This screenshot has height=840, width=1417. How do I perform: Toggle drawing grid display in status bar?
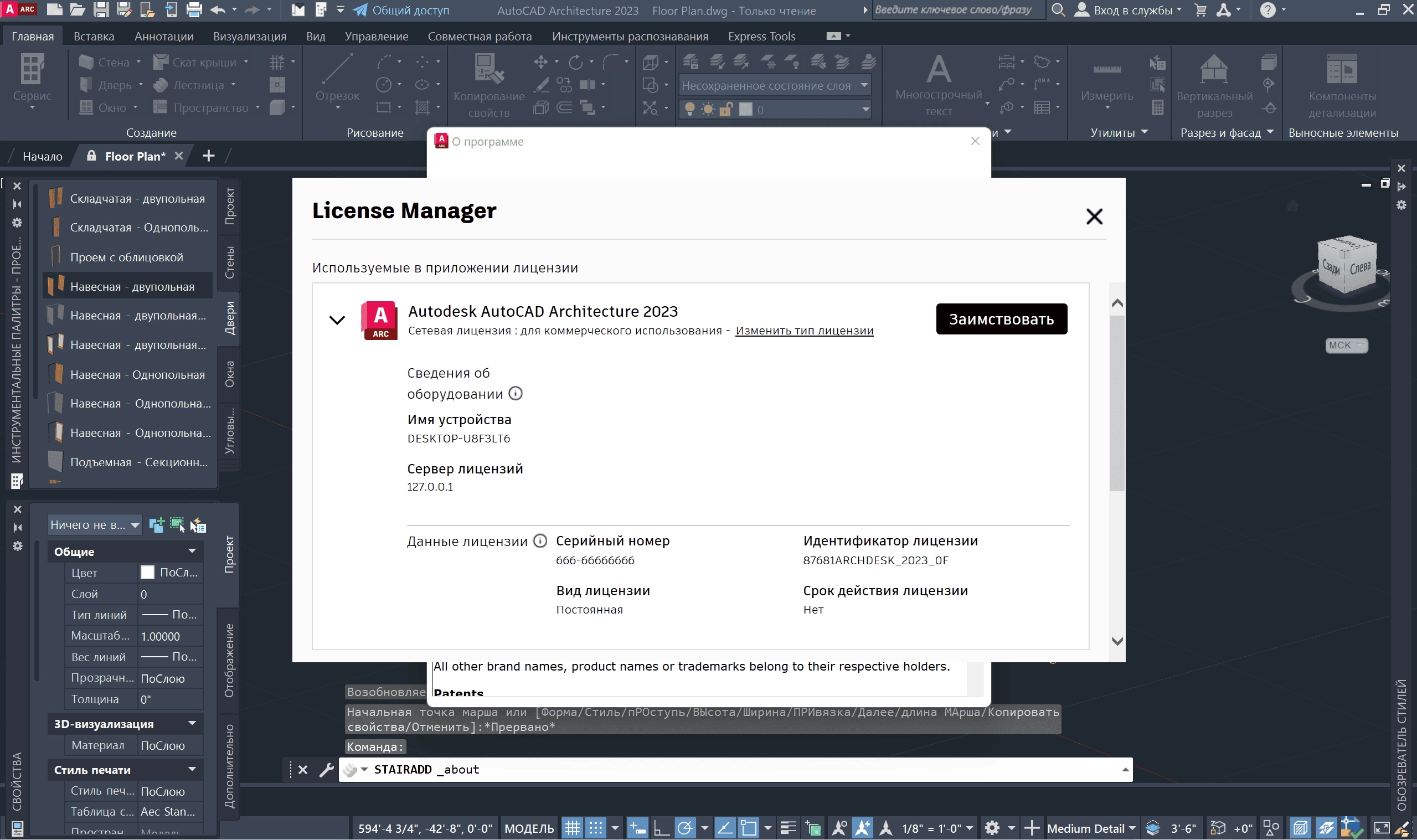click(x=572, y=828)
